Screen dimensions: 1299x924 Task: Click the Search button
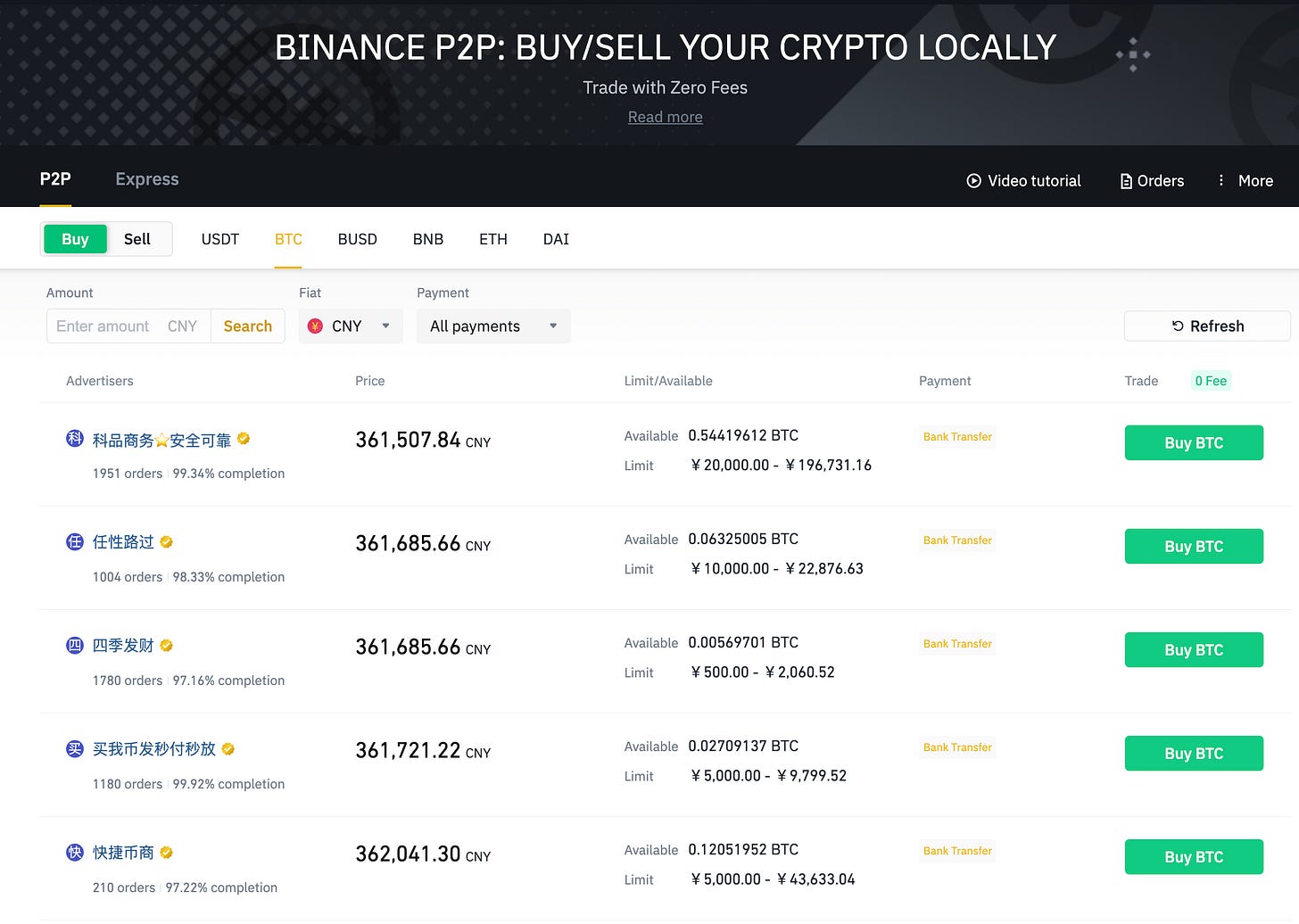tap(248, 326)
